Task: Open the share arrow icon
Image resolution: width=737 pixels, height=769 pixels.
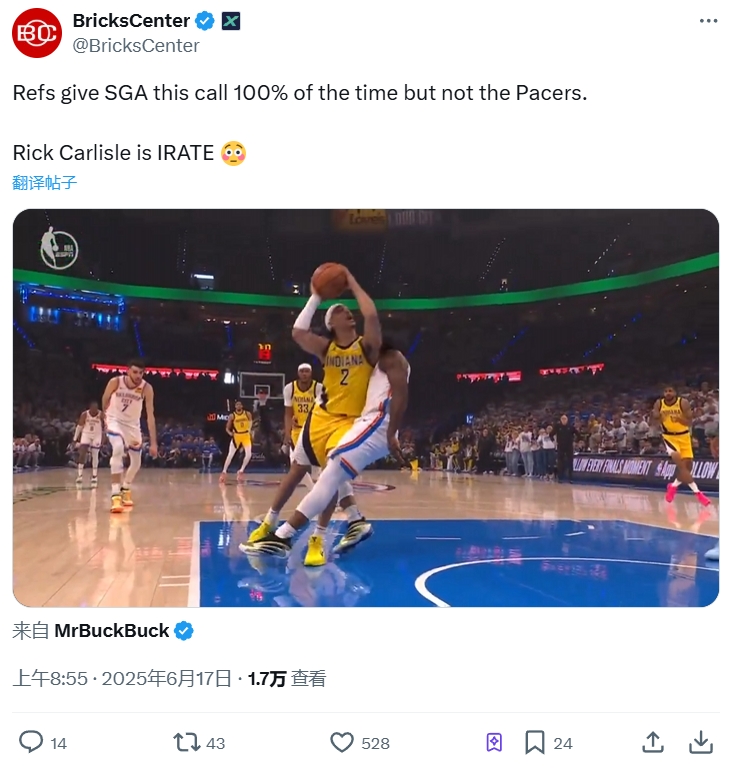Action: pos(653,742)
